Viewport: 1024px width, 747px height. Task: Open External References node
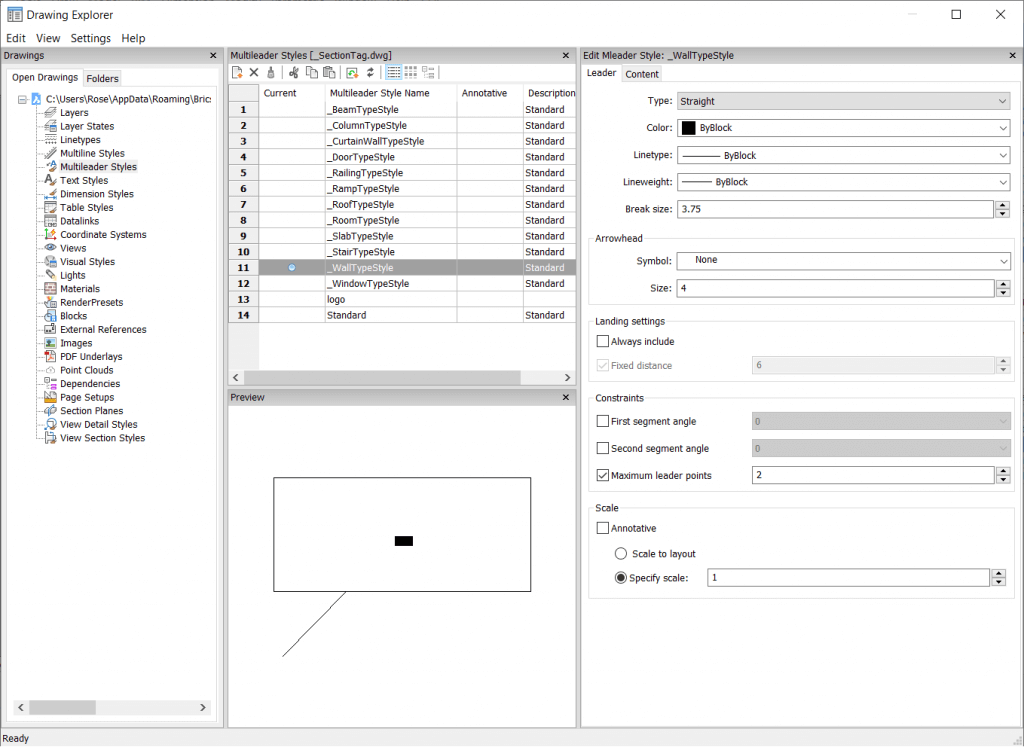pos(103,330)
